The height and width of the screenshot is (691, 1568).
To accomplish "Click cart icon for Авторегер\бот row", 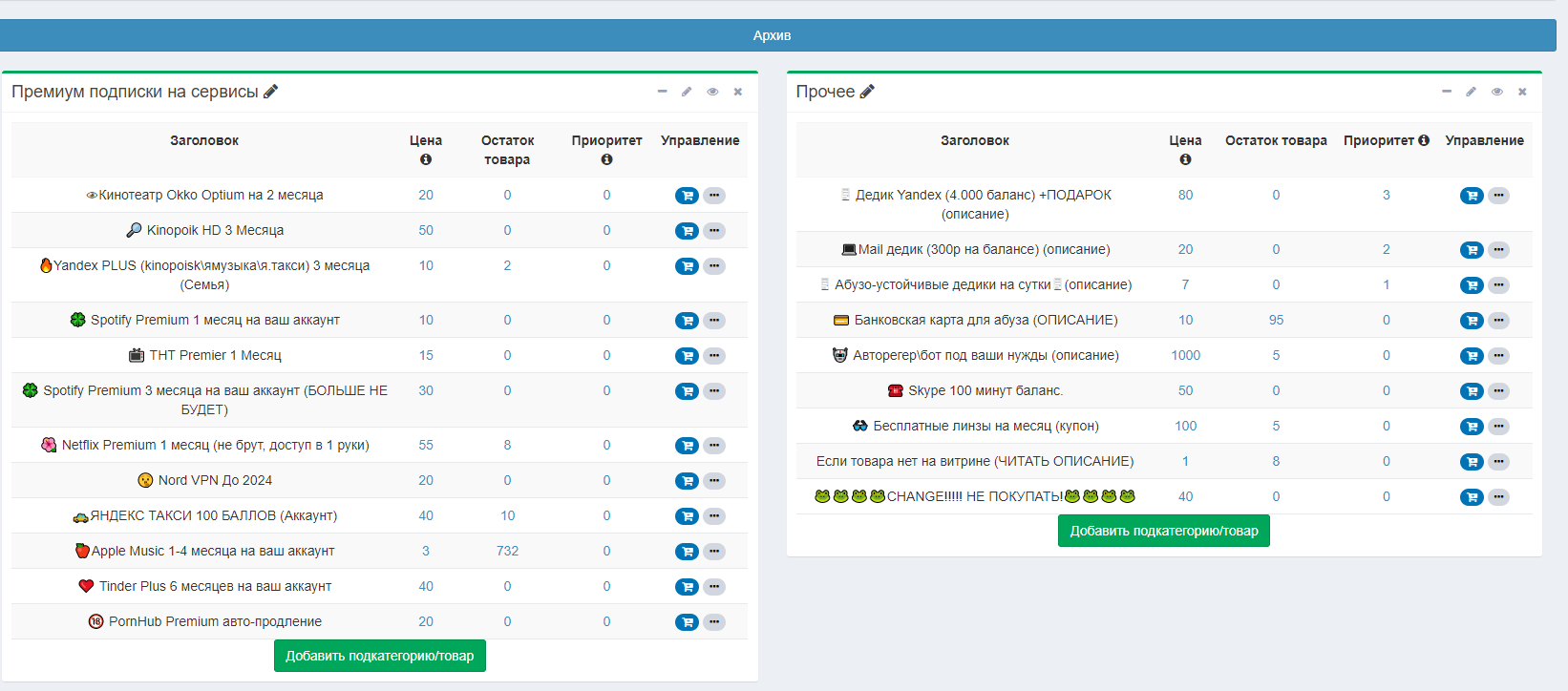I will (1472, 356).
